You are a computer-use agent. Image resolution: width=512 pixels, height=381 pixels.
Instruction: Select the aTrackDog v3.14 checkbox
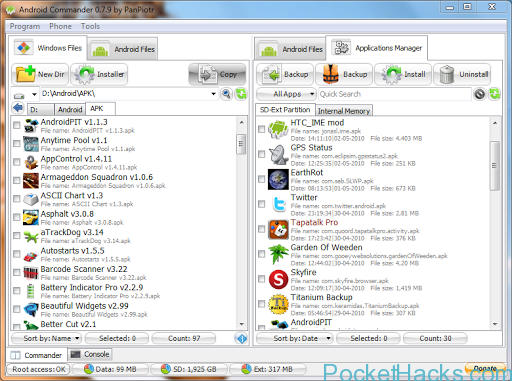pyautogui.click(x=16, y=235)
